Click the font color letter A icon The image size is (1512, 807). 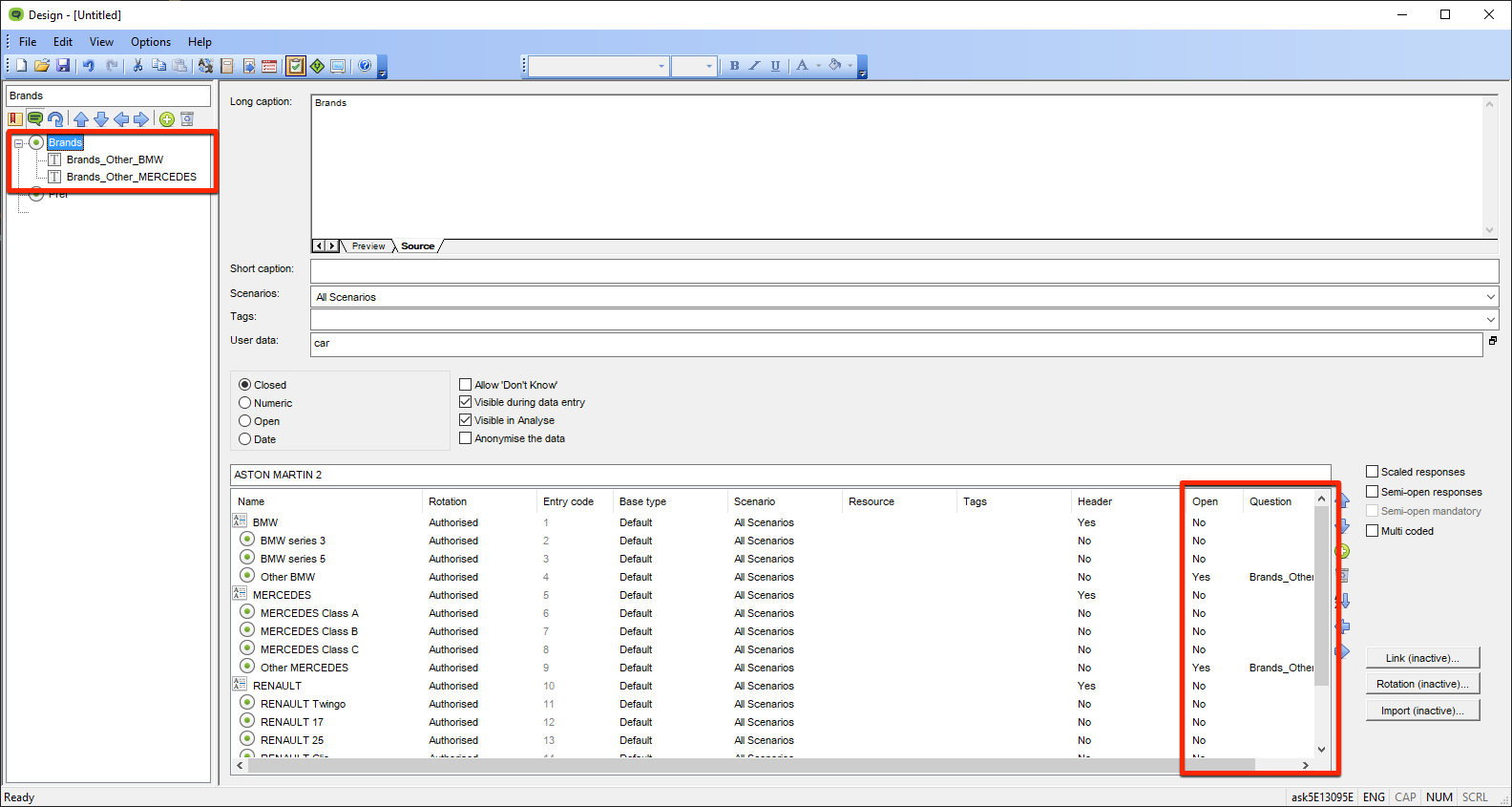coord(802,66)
